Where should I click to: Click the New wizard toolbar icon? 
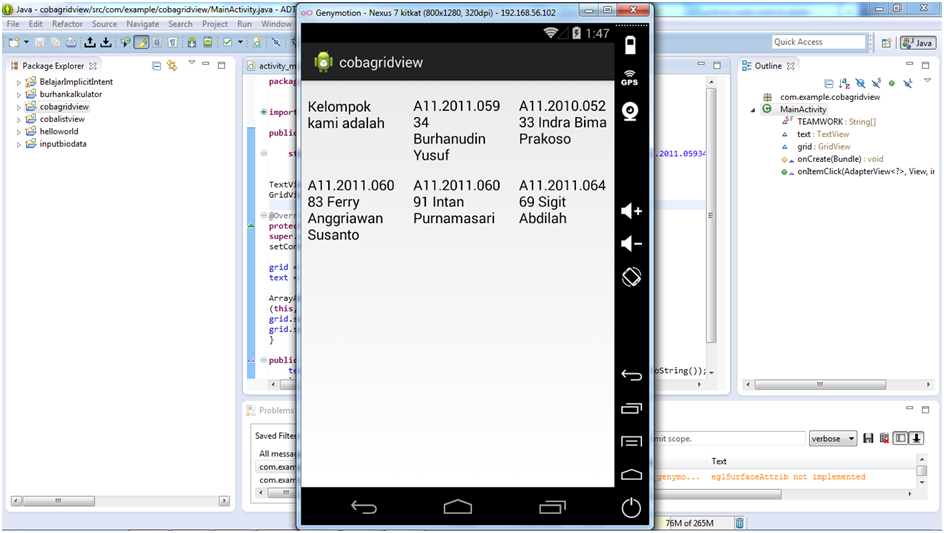13,42
